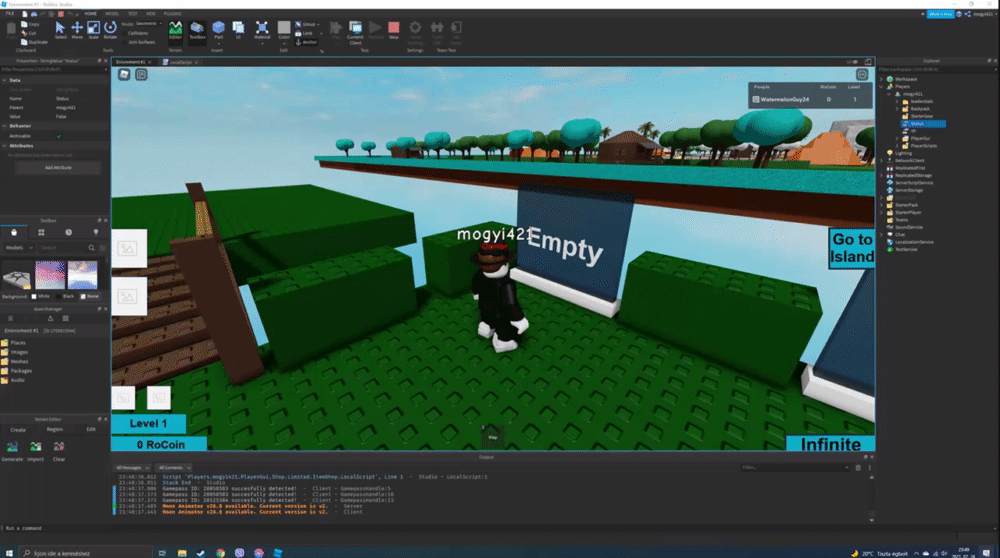Collapse the Players node in Explorer
Image resolution: width=1000 pixels, height=558 pixels.
click(x=882, y=87)
